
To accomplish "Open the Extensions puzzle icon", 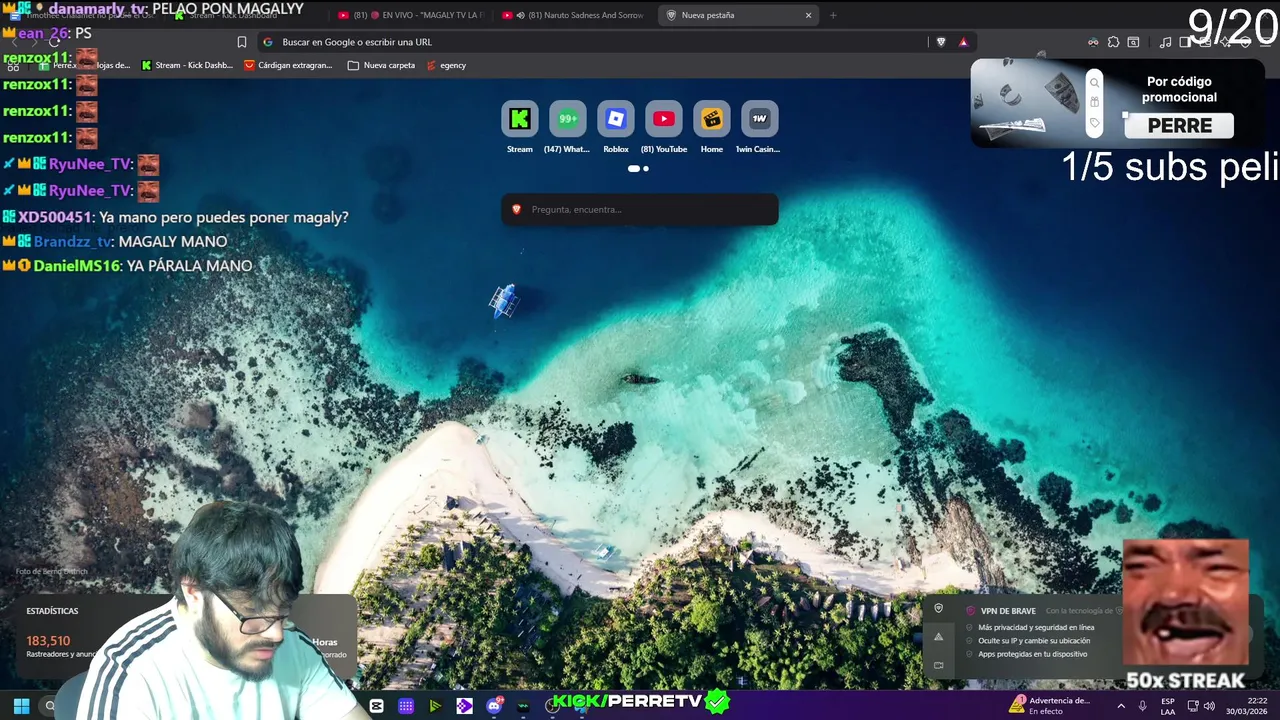I will [x=1113, y=42].
